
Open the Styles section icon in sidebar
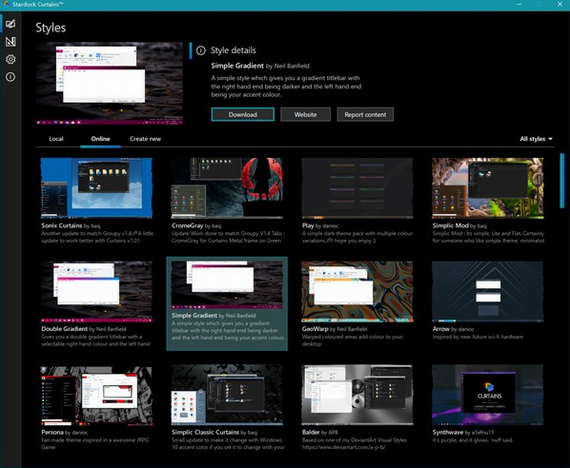tap(11, 24)
